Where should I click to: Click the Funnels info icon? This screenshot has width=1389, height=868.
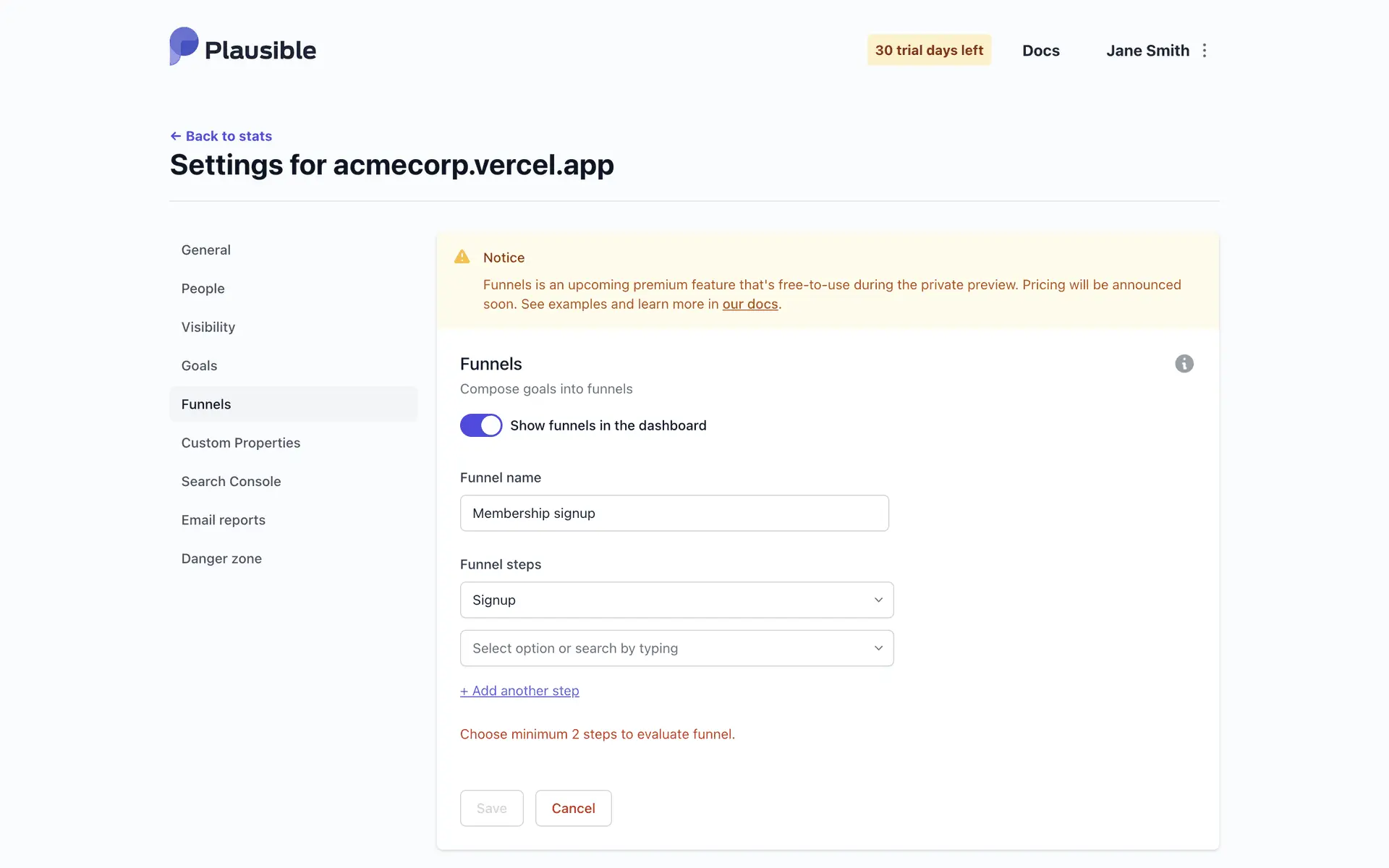click(x=1184, y=364)
